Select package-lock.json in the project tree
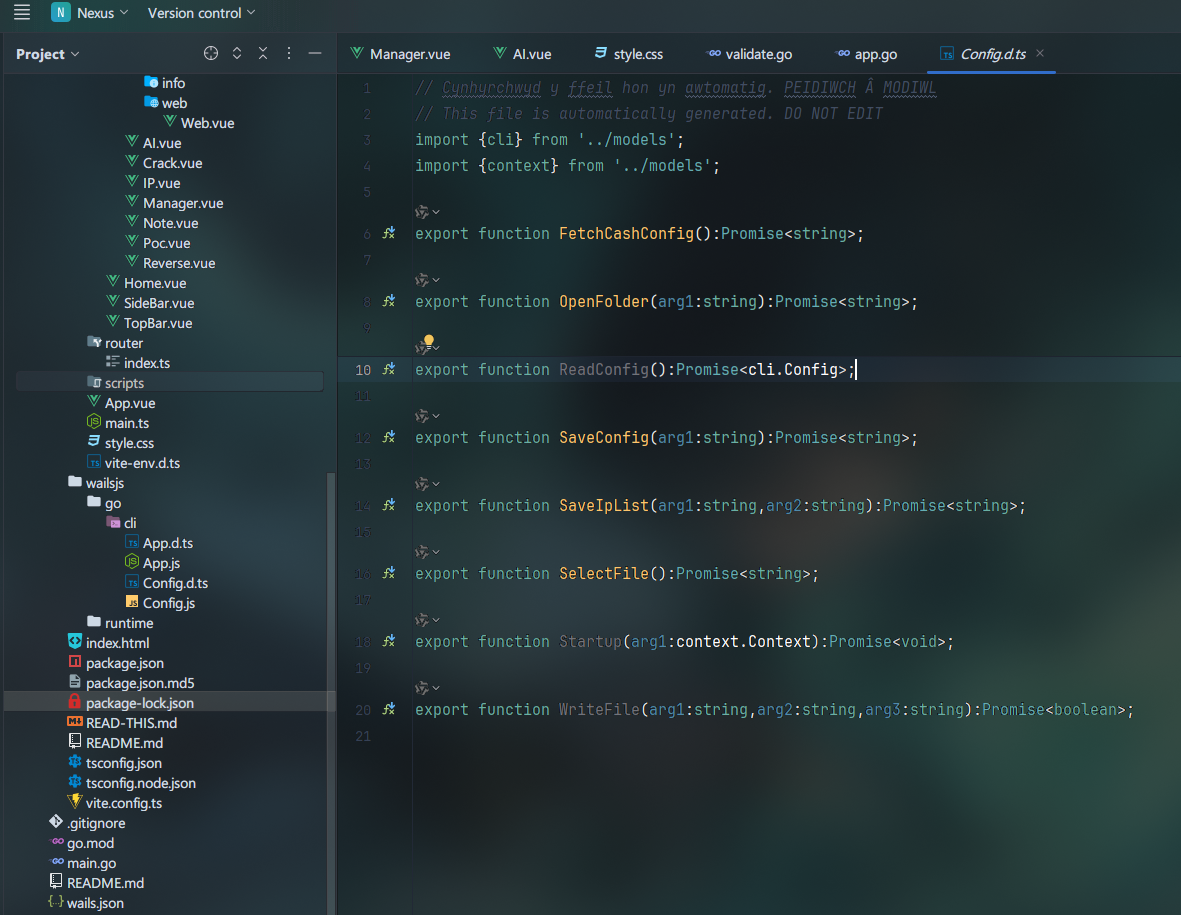Screen dimensions: 1181x915 point(170,703)
